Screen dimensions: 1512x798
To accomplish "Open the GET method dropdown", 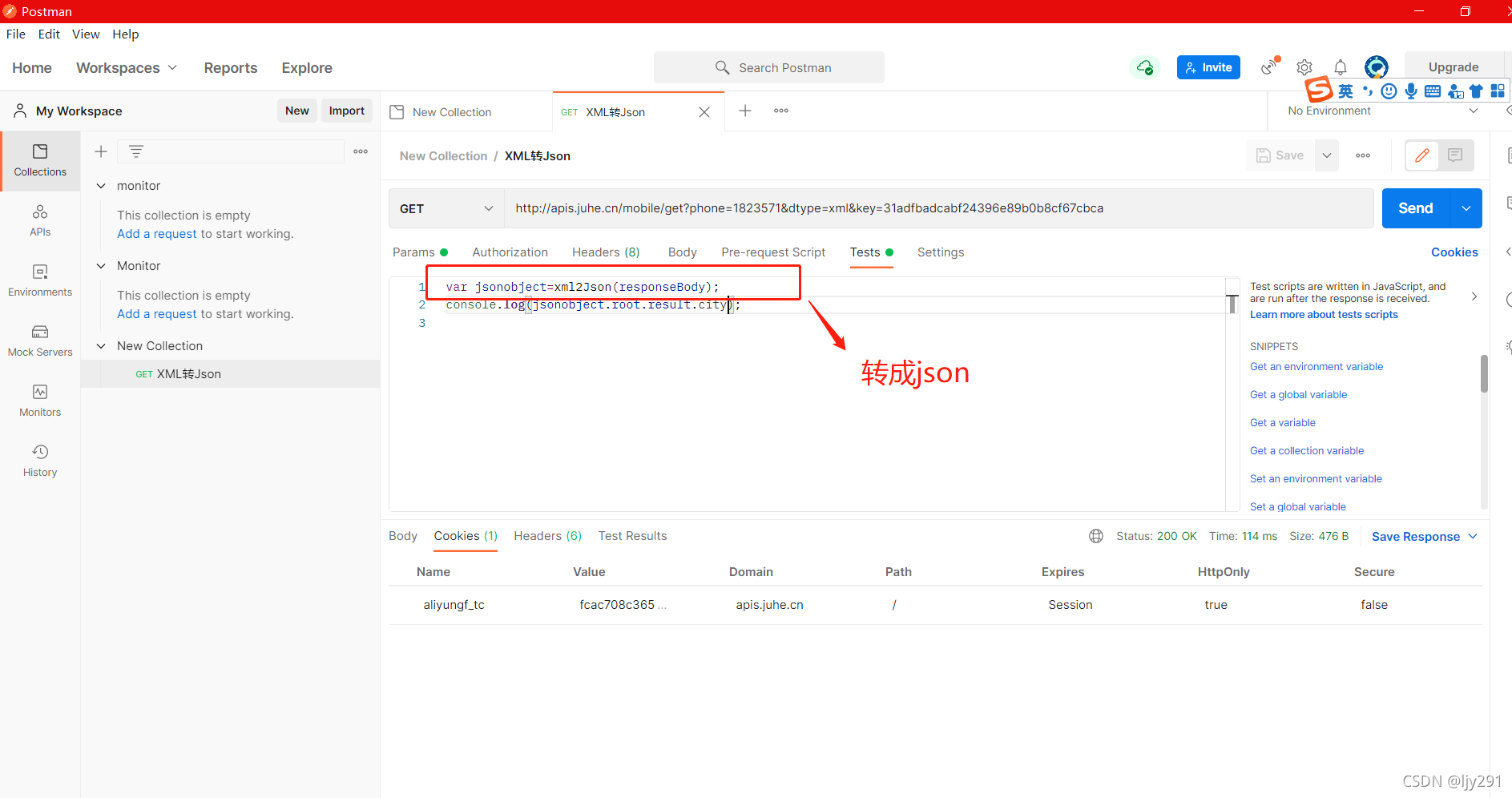I will (446, 208).
